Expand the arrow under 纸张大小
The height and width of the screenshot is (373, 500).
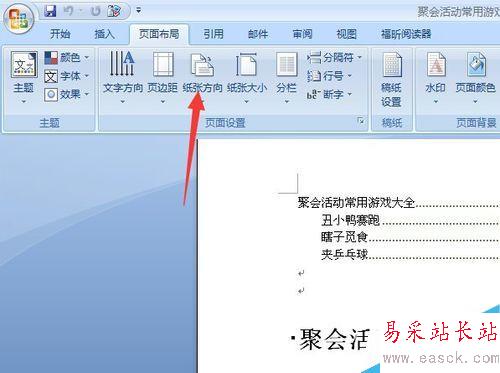(x=247, y=101)
